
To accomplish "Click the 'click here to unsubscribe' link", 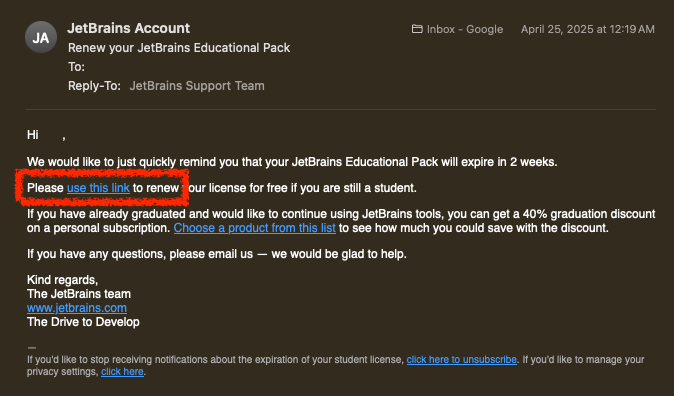I will 462,359.
